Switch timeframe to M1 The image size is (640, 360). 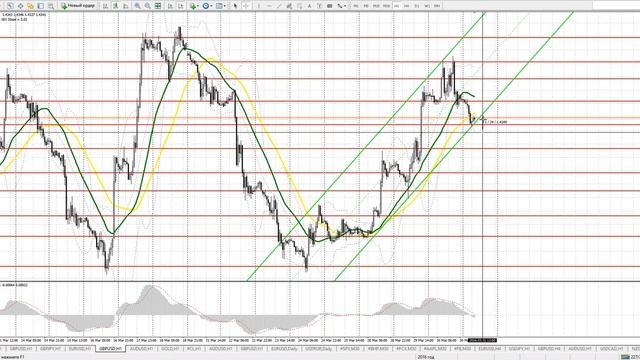point(356,6)
